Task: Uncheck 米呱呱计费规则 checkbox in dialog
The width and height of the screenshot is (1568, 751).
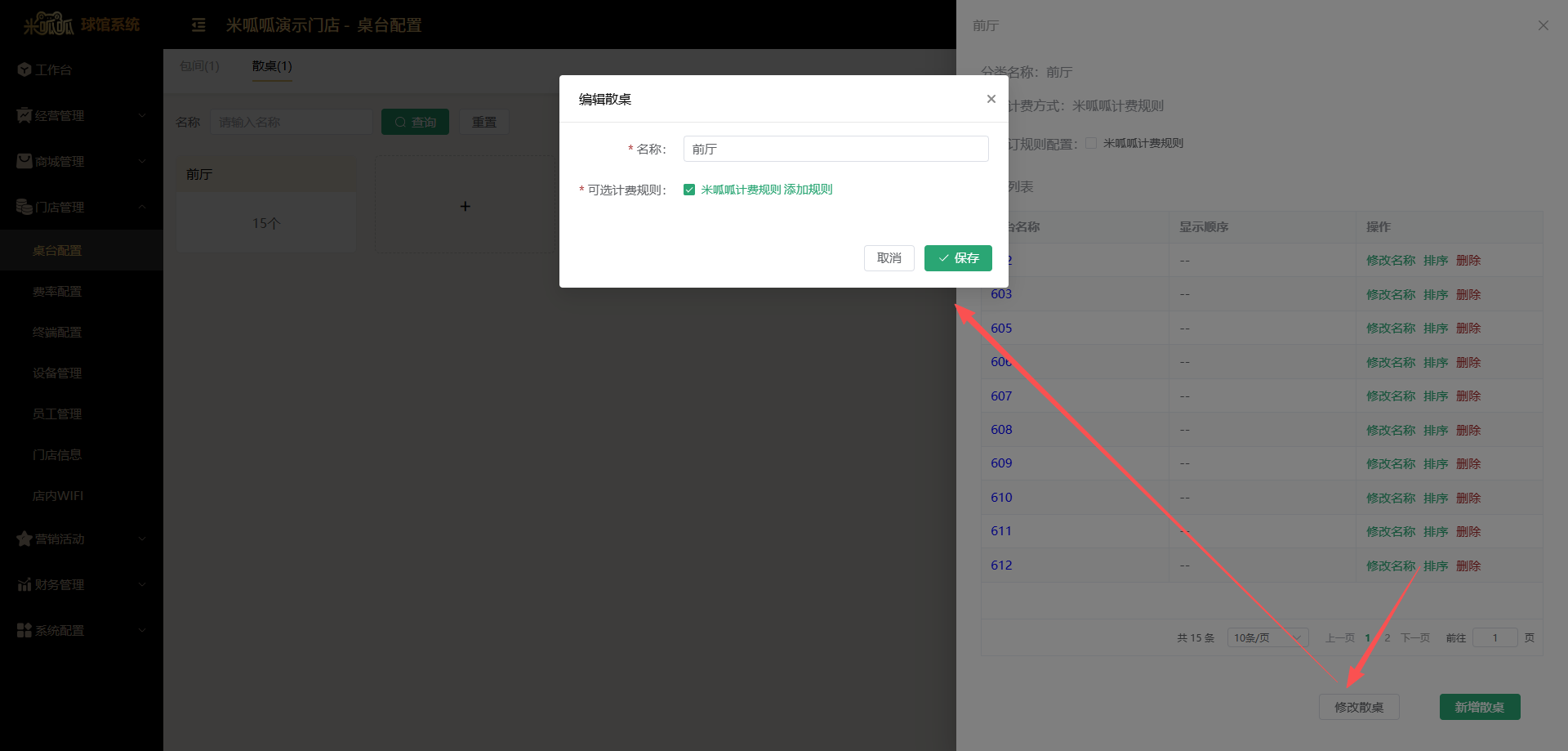Action: [689, 190]
